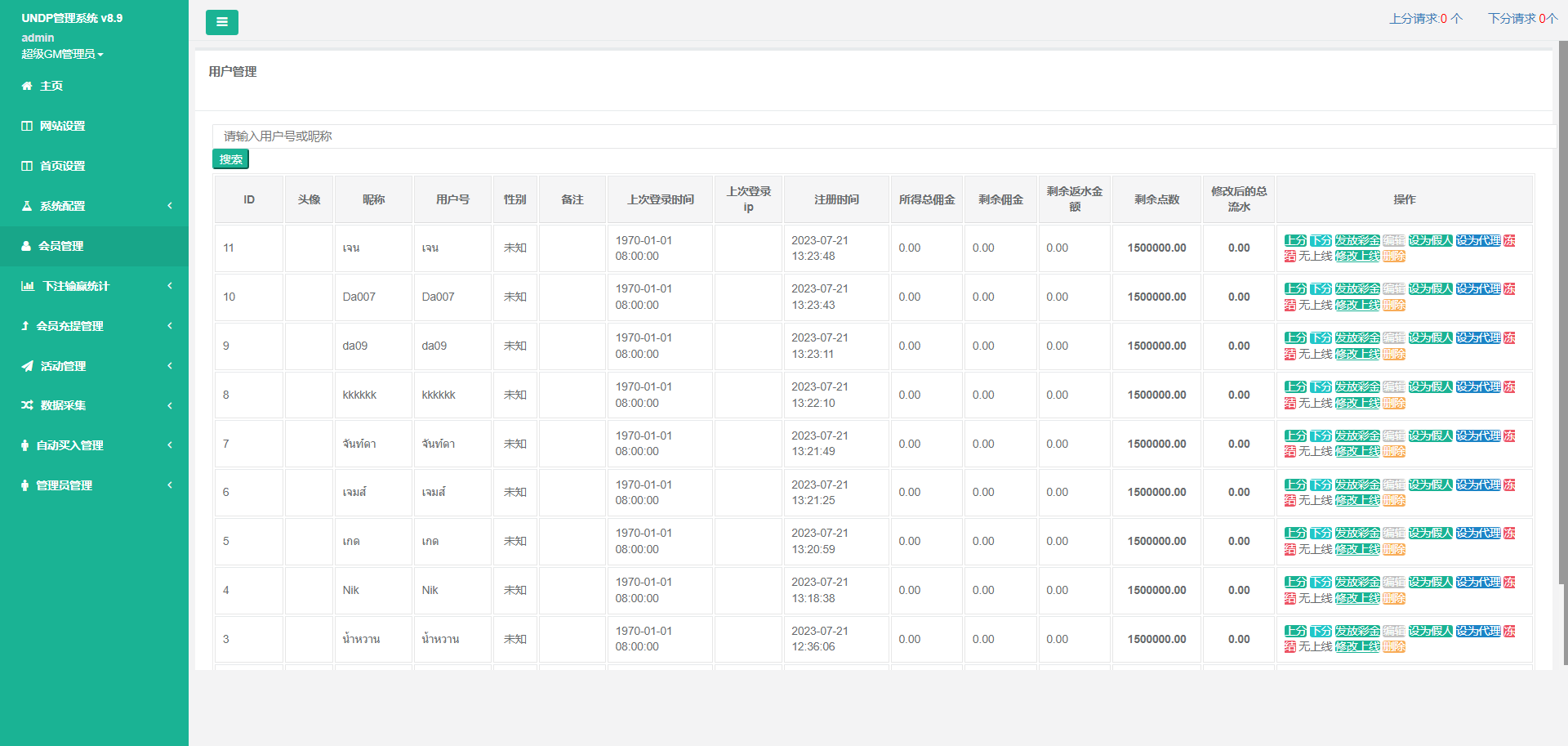1568x746 pixels.
Task: Click 上分 for user Da007
Action: point(1295,289)
